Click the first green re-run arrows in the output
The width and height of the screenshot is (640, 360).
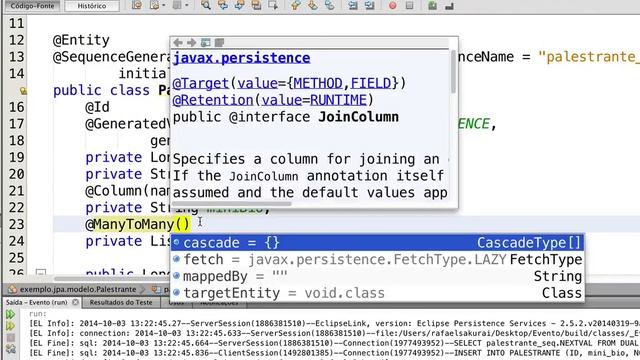[10, 314]
